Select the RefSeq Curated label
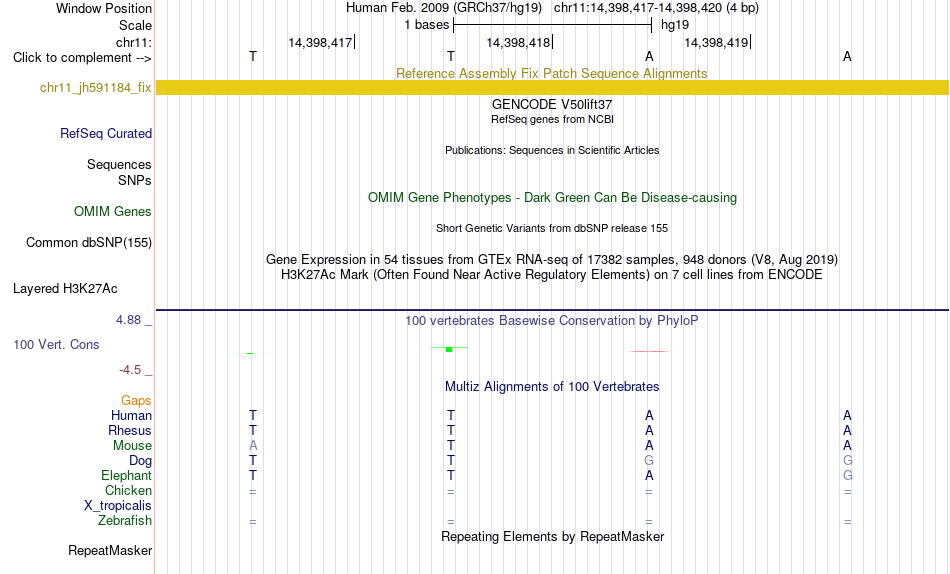Screen dimensions: 950x574 click(105, 133)
